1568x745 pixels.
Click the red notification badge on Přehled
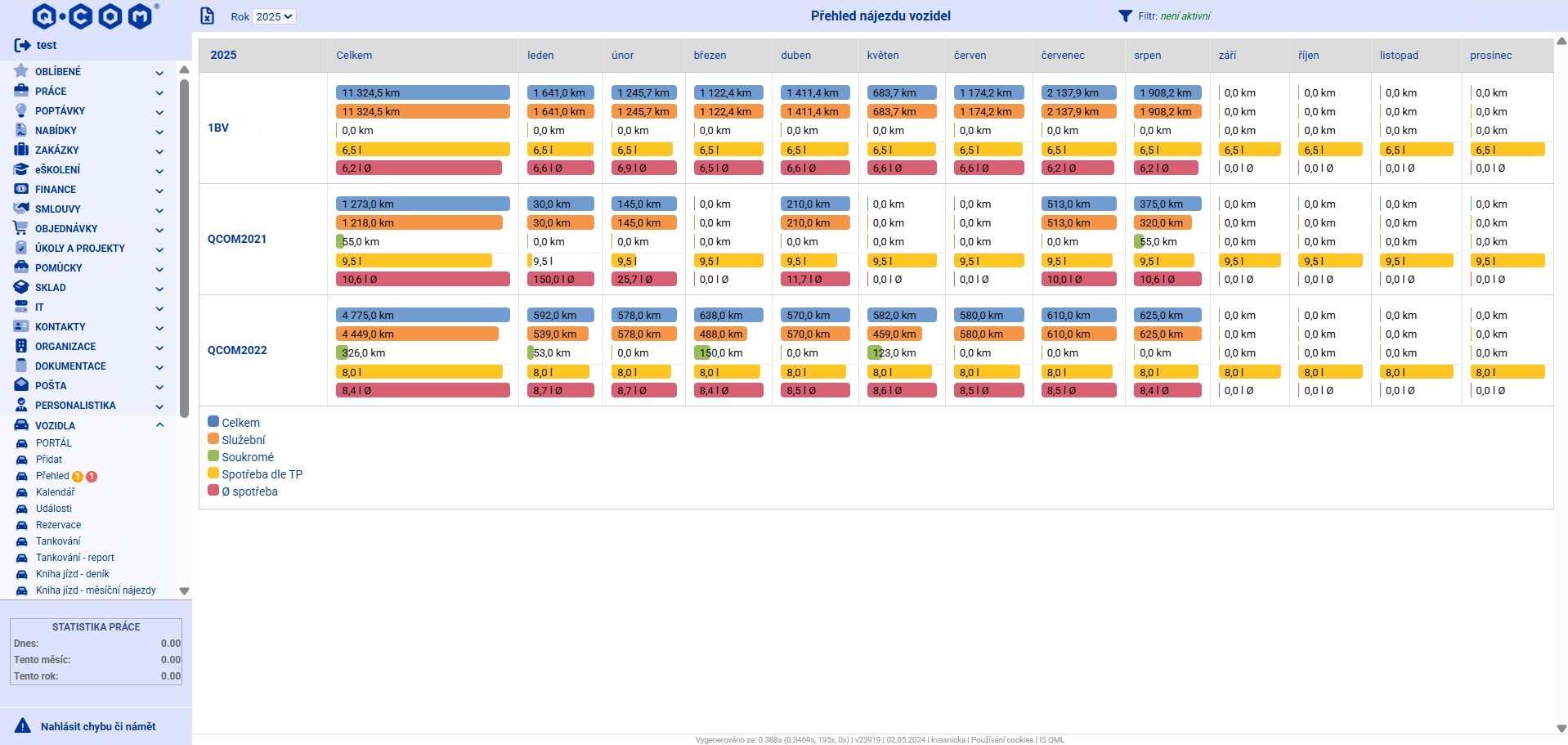point(92,476)
